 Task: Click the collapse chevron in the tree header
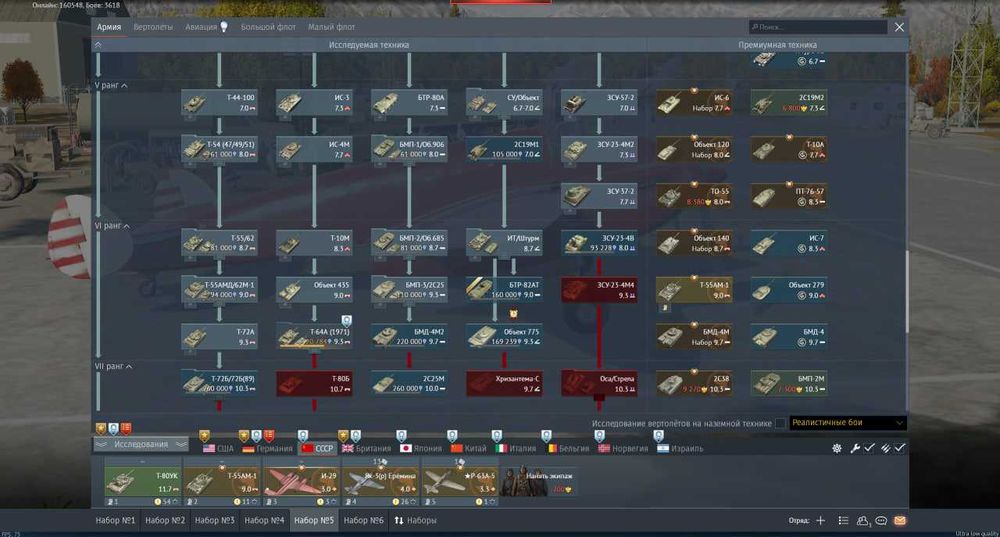(x=98, y=45)
